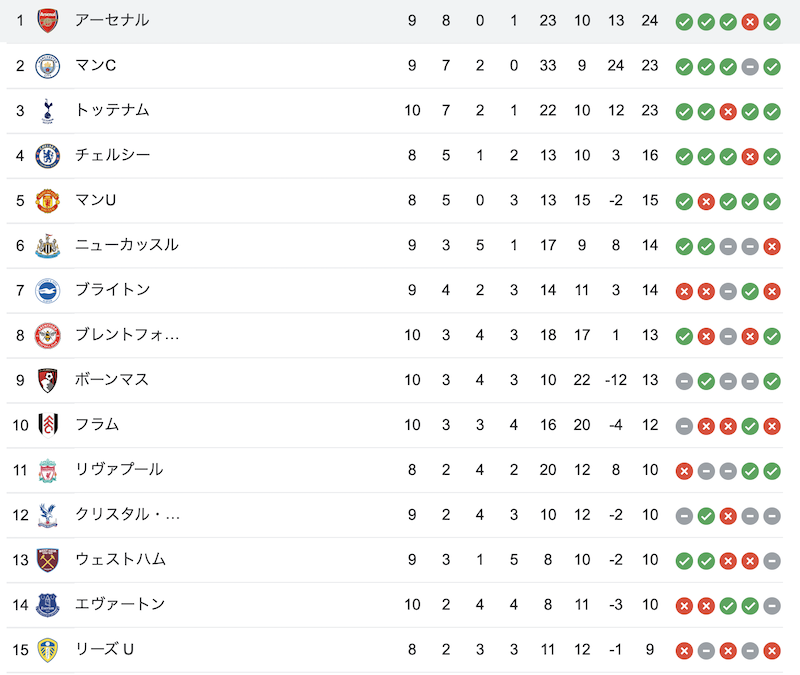The image size is (800, 675).
Task: Open the リヴァプール team link
Action: 119,469
